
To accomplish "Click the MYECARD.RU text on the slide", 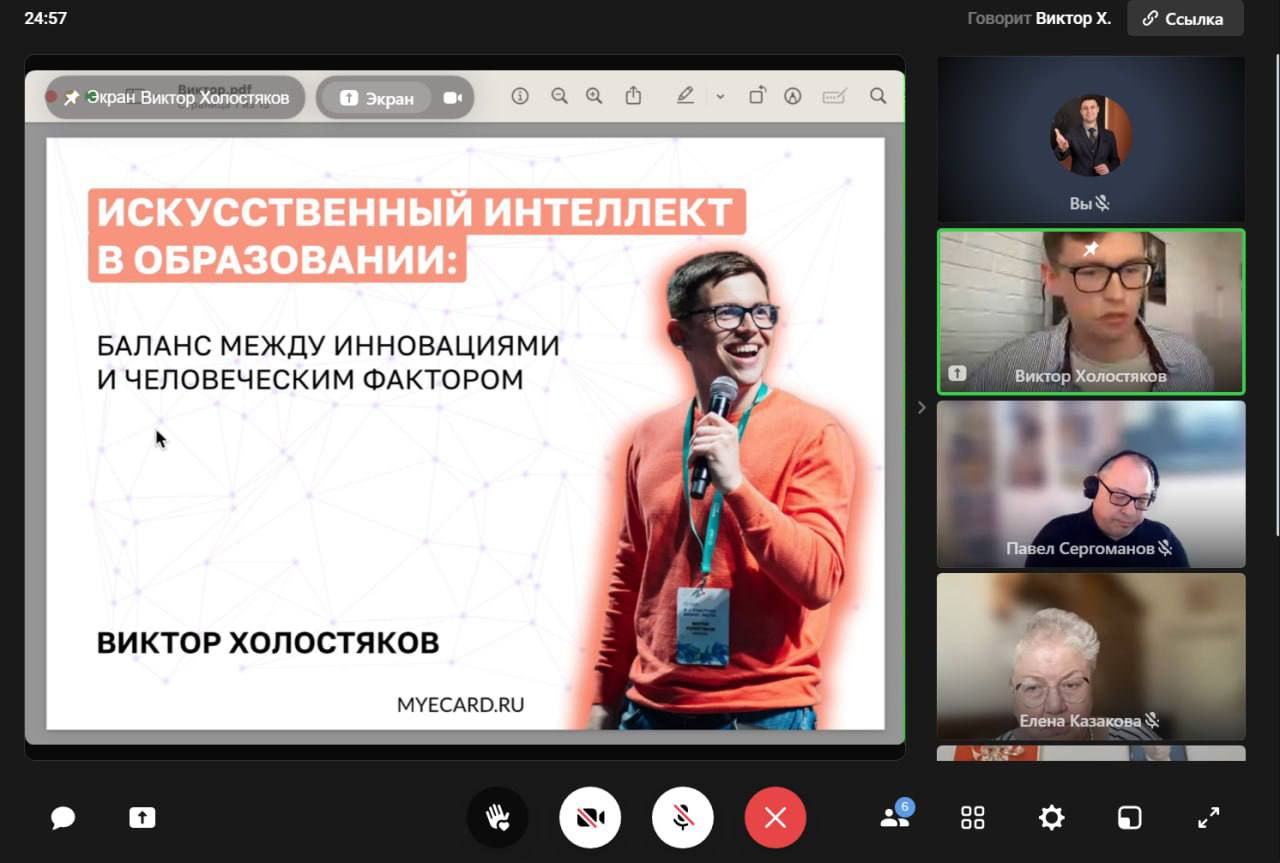I will tap(460, 704).
